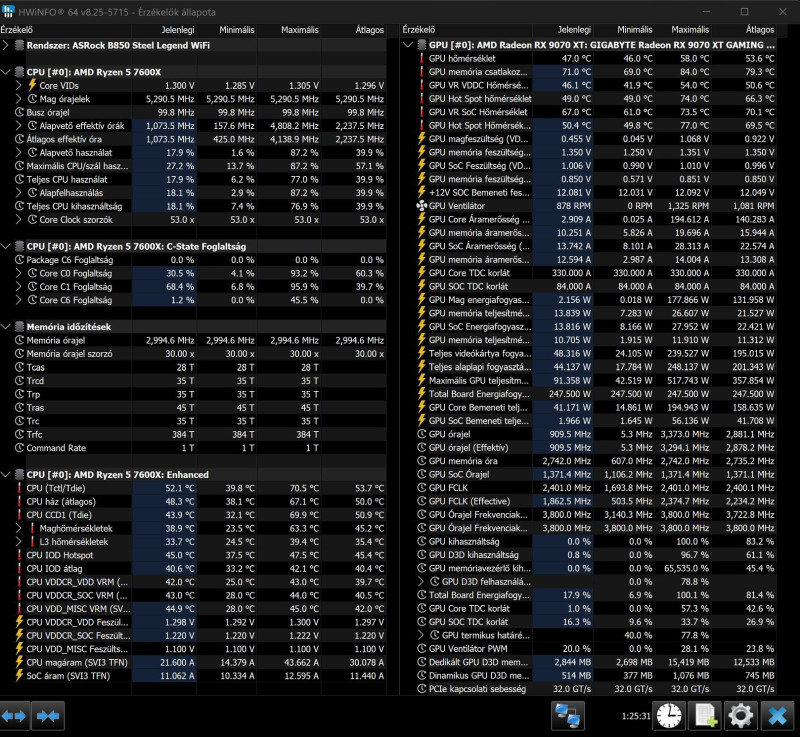Click clock icon beside GPU FCLK (Effective)
The height and width of the screenshot is (737, 800).
[421, 501]
